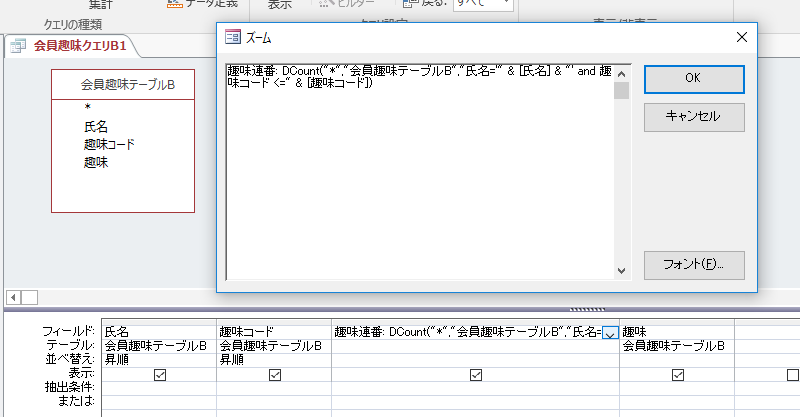Click the データ定義 ribbon item
This screenshot has height=417, width=800.
203,4
